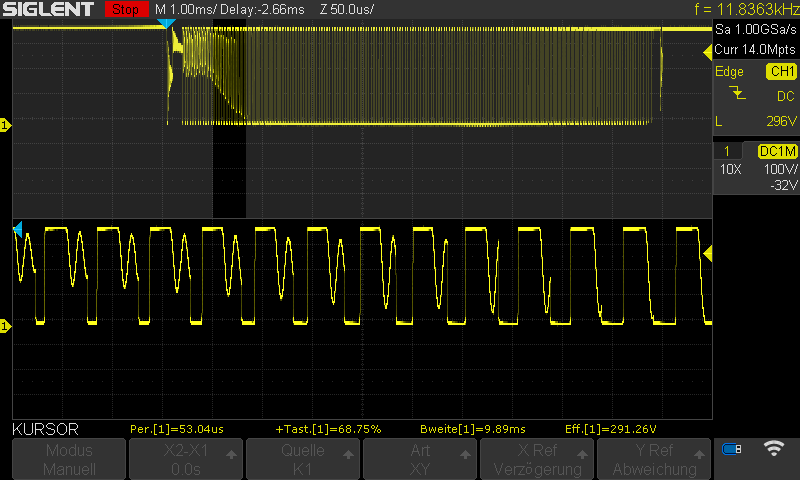Click the SIGLENT logo

point(48,9)
